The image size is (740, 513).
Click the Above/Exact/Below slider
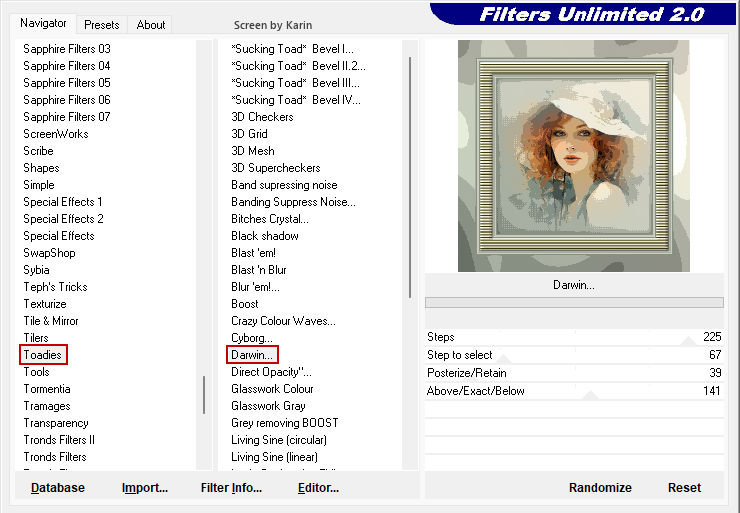pos(573,392)
